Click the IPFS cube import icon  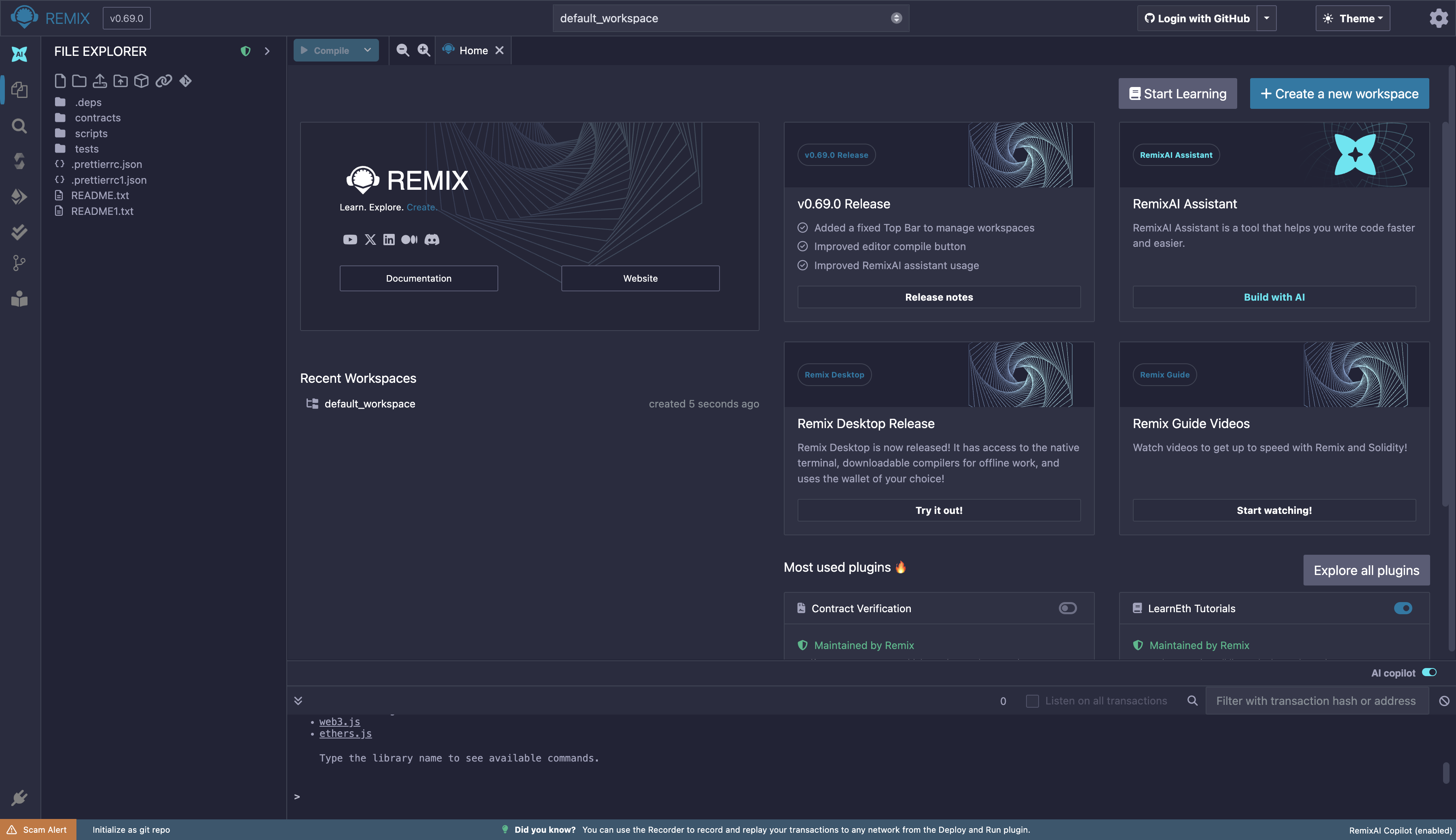141,81
